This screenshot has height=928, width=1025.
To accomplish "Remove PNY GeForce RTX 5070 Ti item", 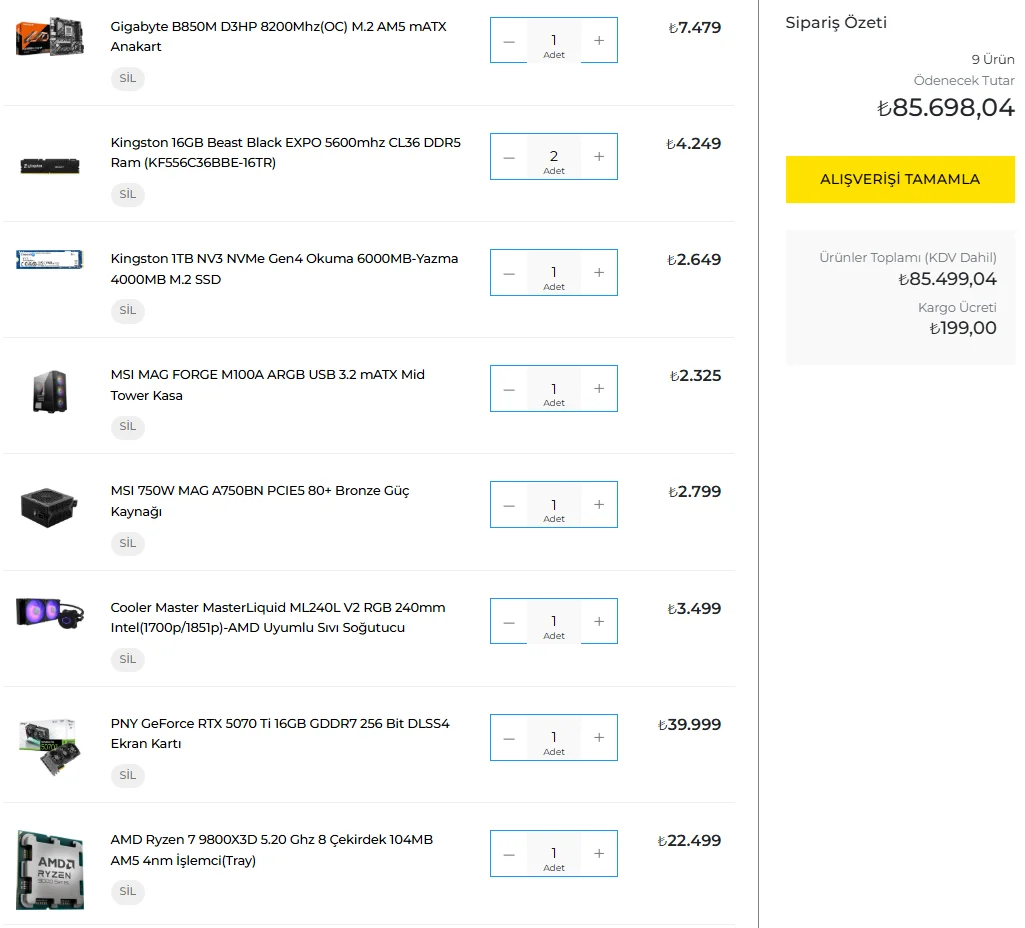I will point(128,775).
